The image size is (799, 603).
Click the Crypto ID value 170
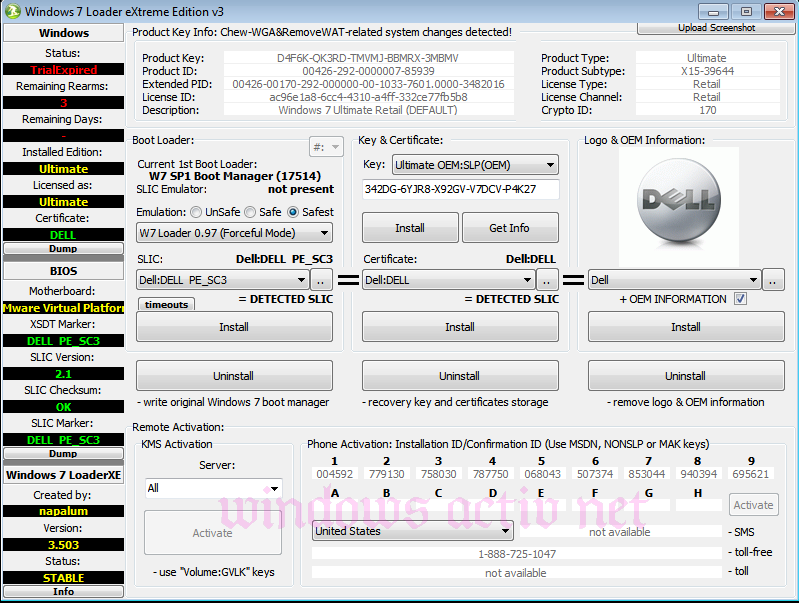(707, 110)
